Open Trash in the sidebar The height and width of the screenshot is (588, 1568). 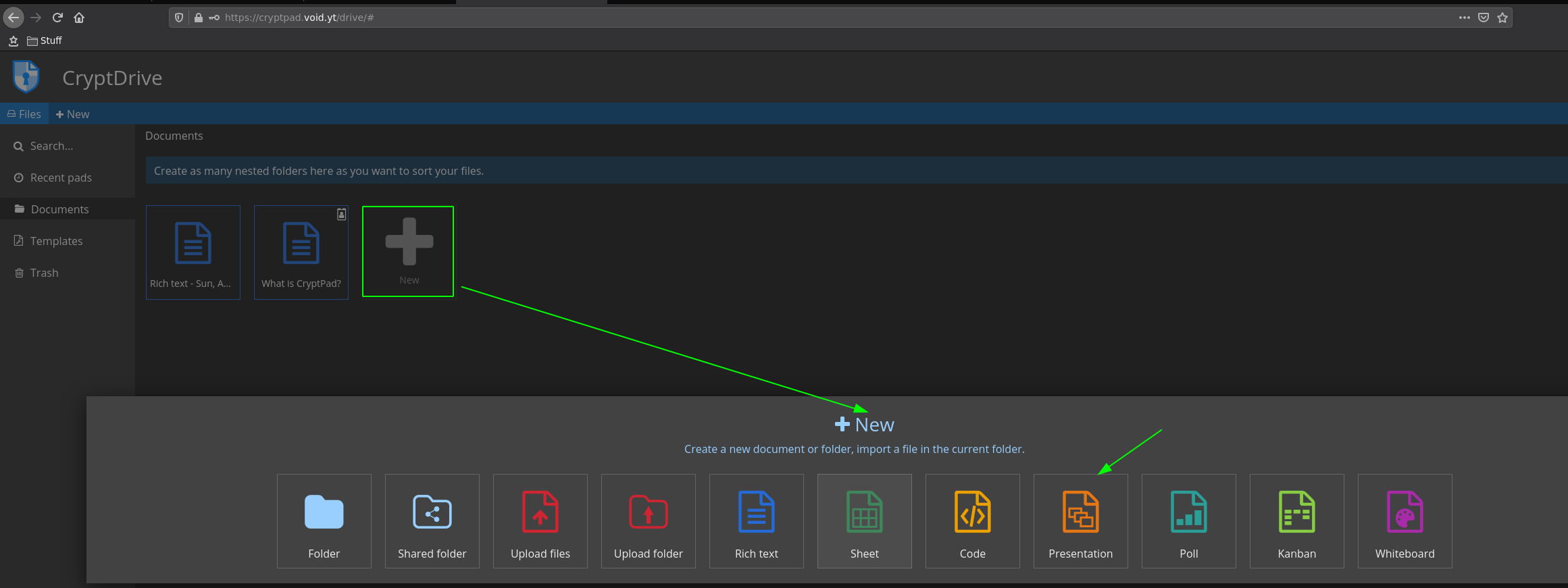[x=68, y=273]
